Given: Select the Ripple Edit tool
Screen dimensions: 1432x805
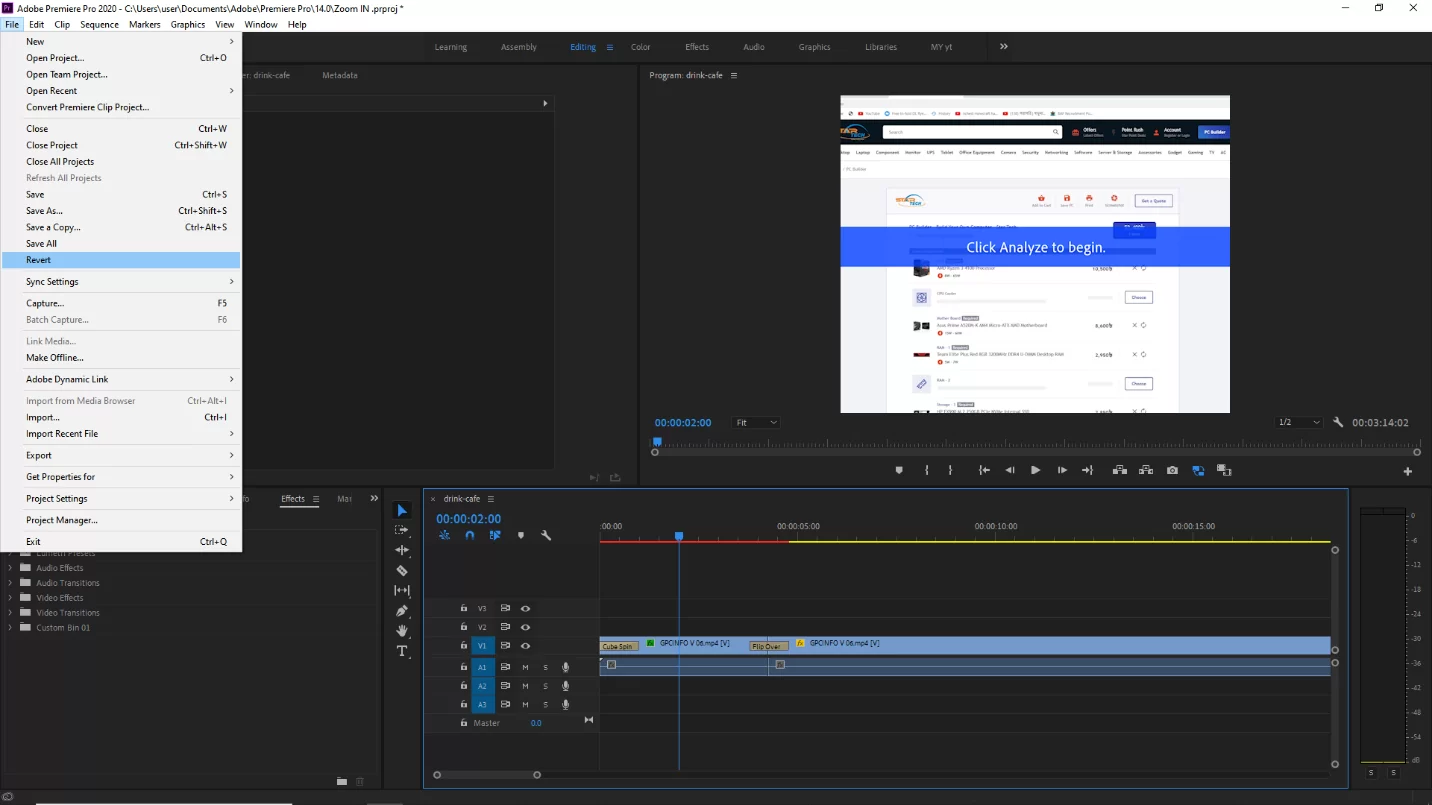Looking at the screenshot, I should click(402, 550).
